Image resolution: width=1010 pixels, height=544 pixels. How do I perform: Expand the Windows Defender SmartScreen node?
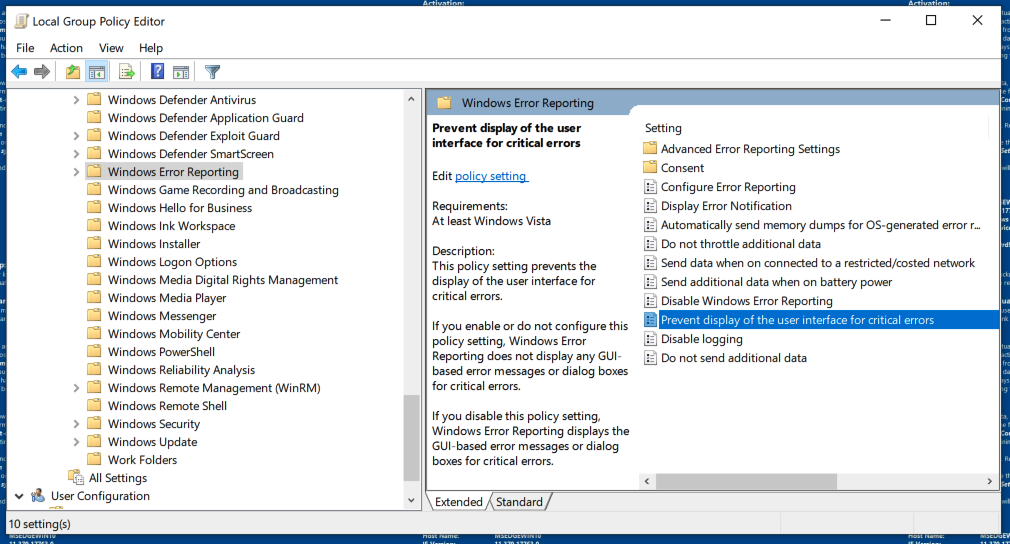(76, 154)
